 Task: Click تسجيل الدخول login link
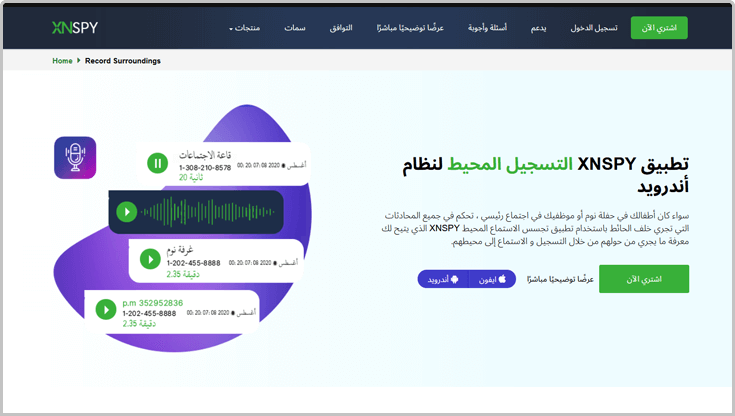[x=594, y=28]
